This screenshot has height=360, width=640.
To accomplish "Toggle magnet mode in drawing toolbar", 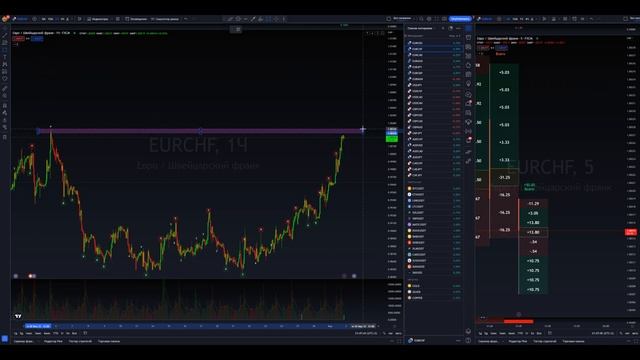I will pyautogui.click(x=5, y=106).
